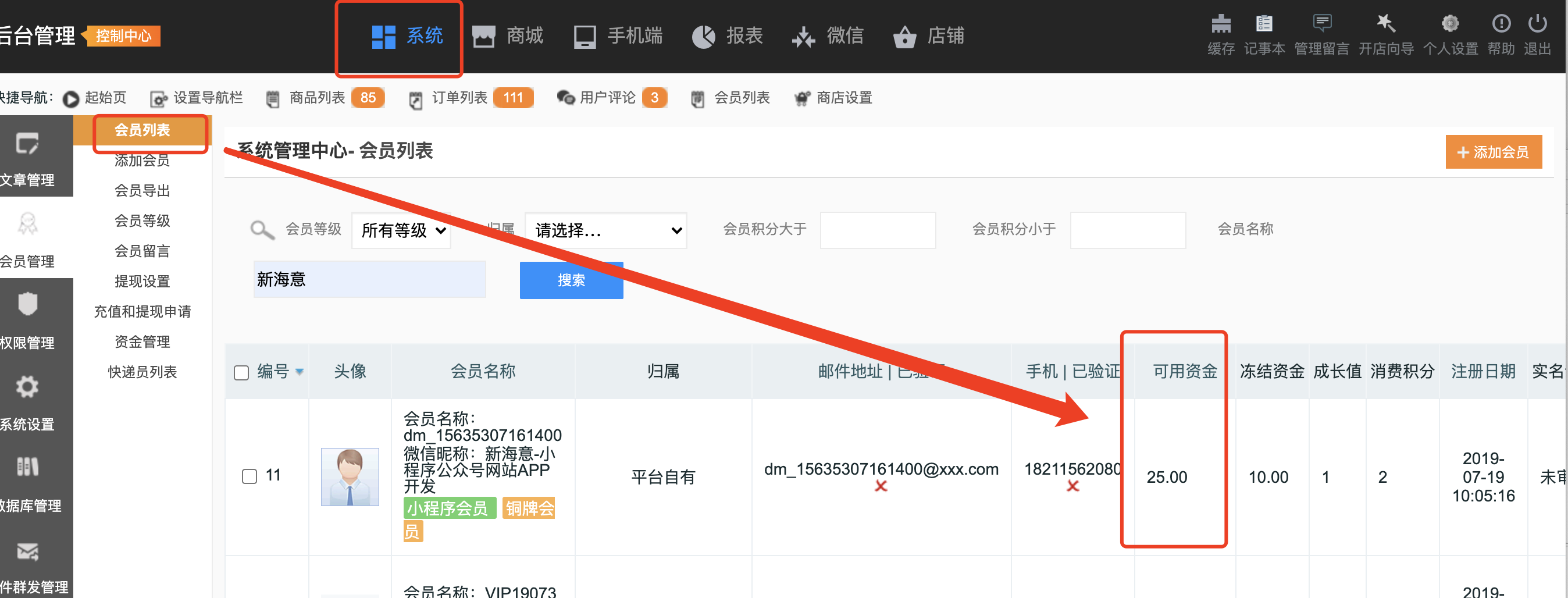Select 充值和提现申请 submenu item
1568x598 pixels.
[142, 312]
